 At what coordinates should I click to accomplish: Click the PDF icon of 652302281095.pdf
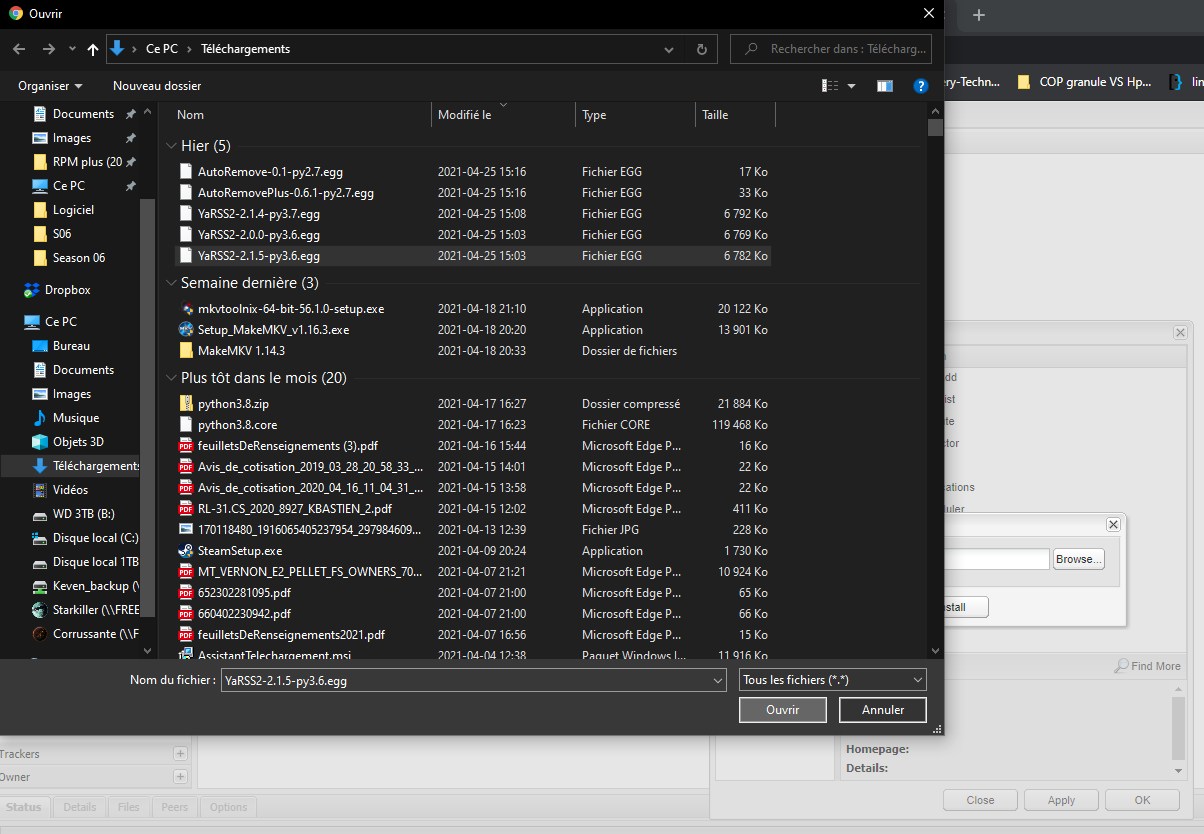pos(186,593)
